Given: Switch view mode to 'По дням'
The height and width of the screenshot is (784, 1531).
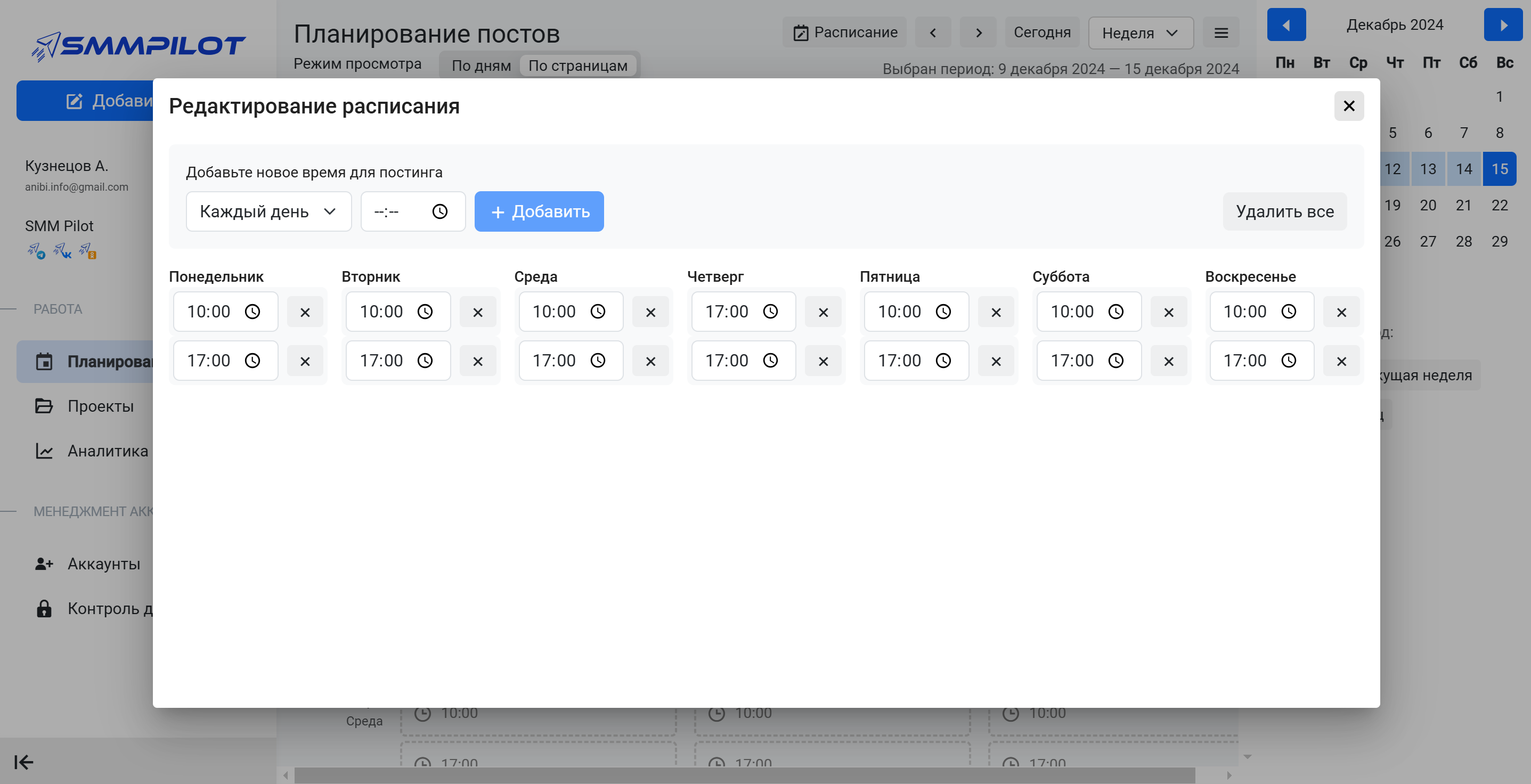Looking at the screenshot, I should pyautogui.click(x=481, y=66).
